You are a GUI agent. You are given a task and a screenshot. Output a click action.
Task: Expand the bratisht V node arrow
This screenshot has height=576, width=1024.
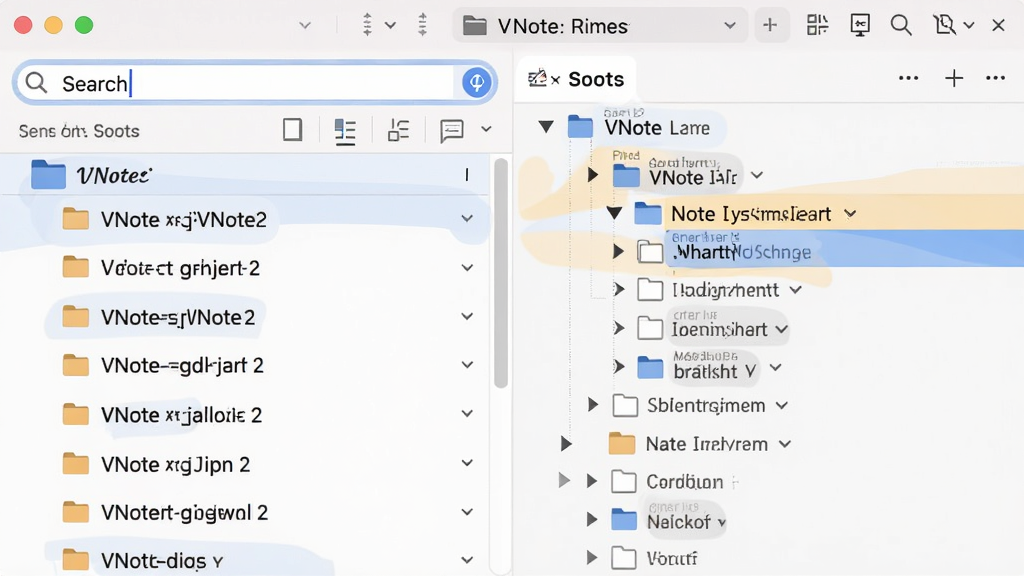[618, 366]
